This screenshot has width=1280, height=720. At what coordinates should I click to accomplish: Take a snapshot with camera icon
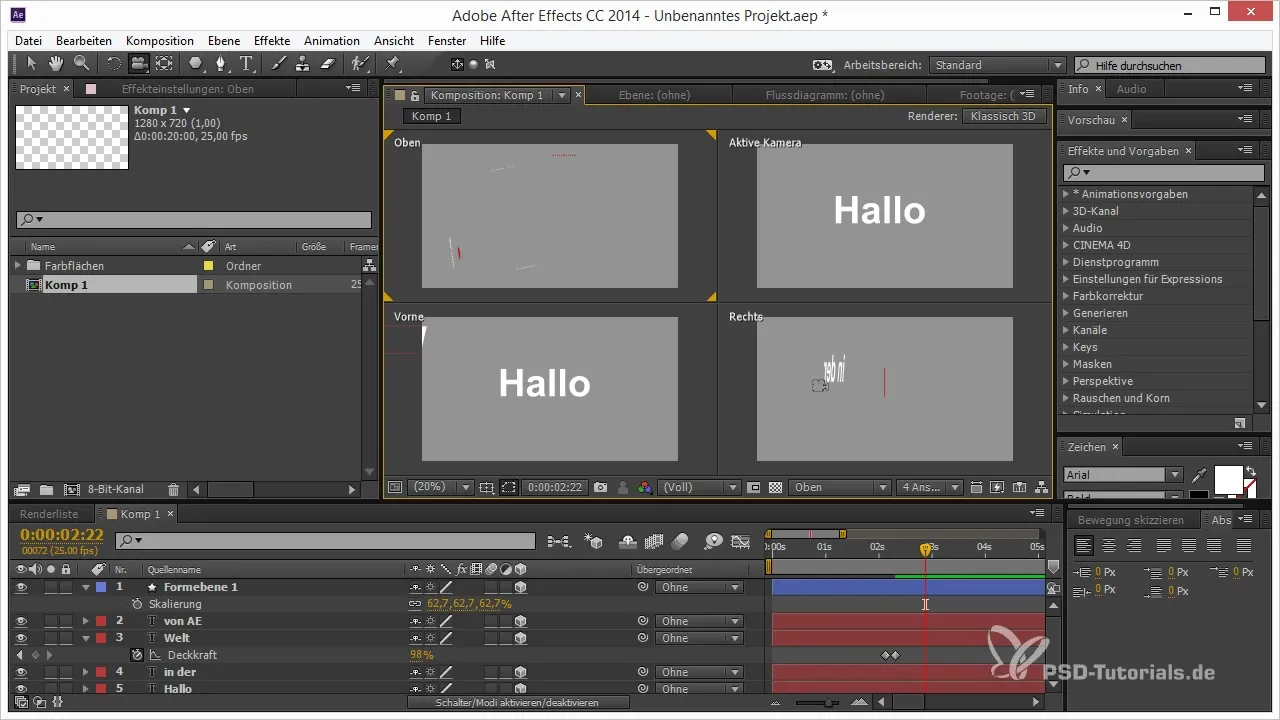tap(600, 487)
